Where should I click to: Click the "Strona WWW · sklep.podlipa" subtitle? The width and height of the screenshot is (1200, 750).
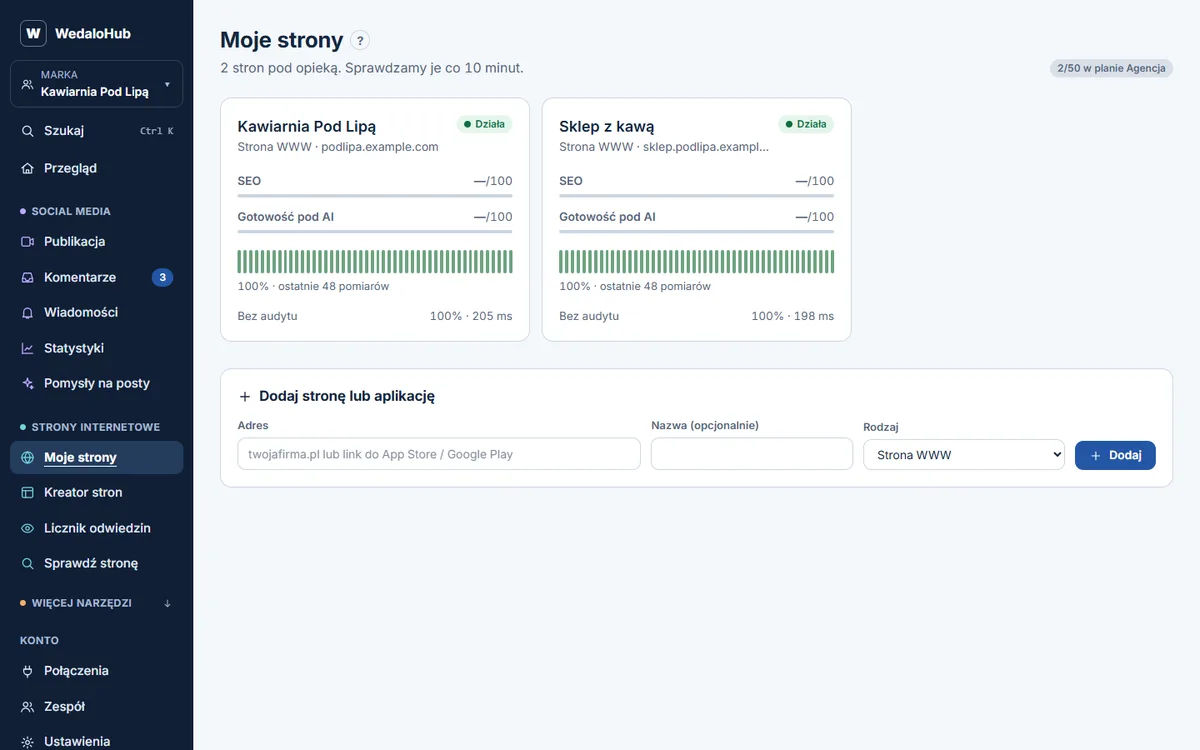click(664, 147)
